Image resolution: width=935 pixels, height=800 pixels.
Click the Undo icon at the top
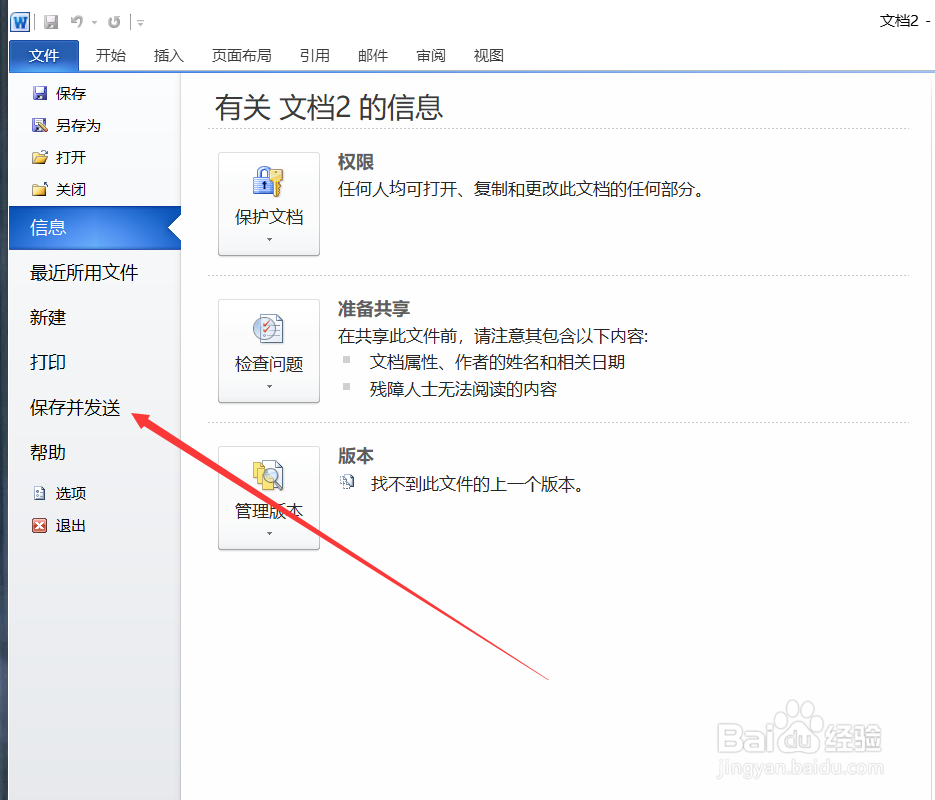(x=75, y=21)
